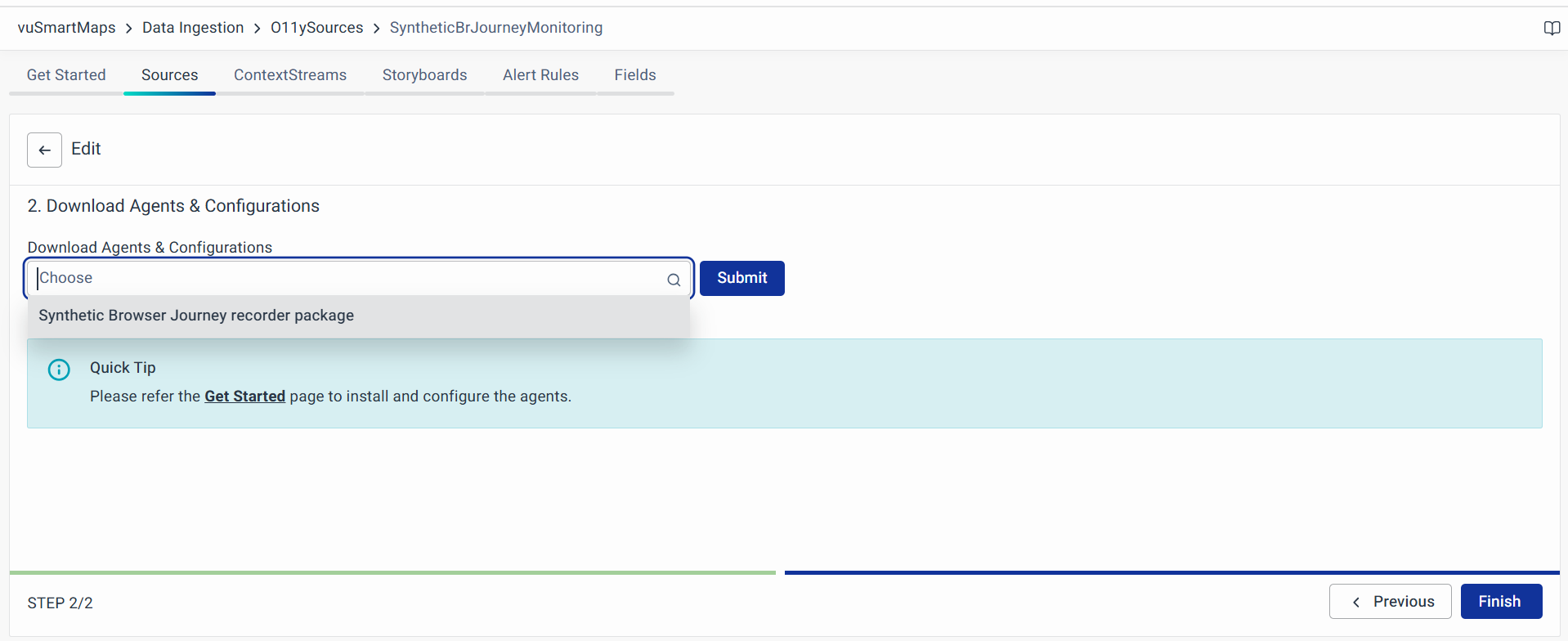Switch to the Get Started tab
The width and height of the screenshot is (1568, 641).
66,75
